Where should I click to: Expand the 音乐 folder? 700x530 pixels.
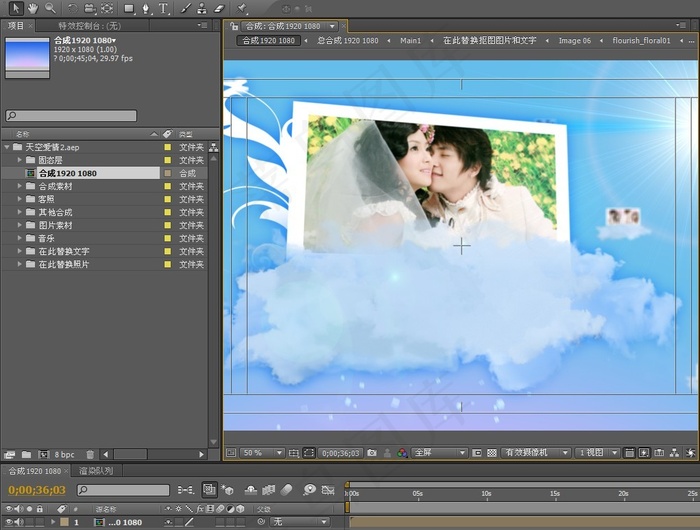point(19,238)
